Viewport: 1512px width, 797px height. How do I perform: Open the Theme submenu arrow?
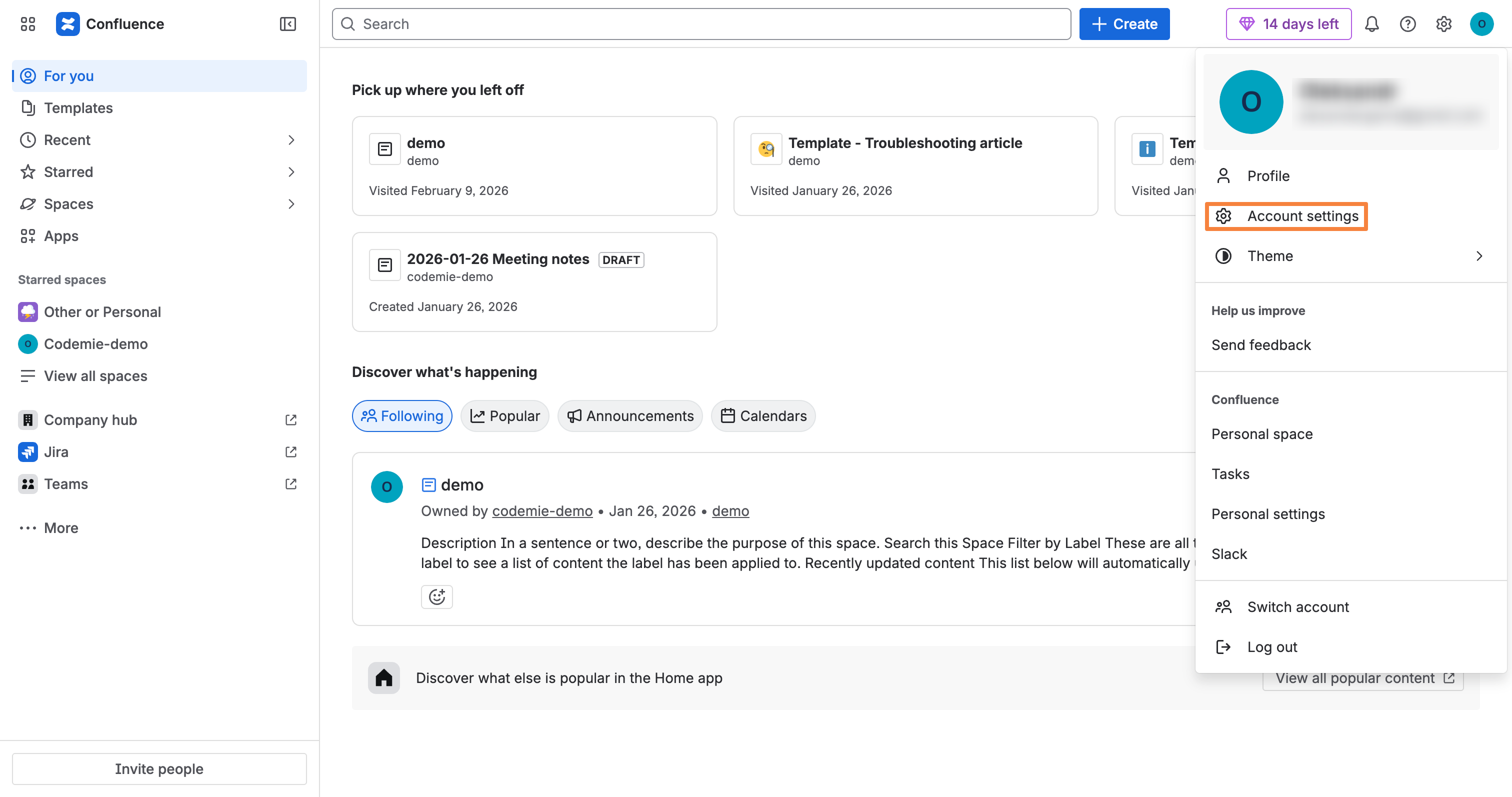tap(1478, 255)
